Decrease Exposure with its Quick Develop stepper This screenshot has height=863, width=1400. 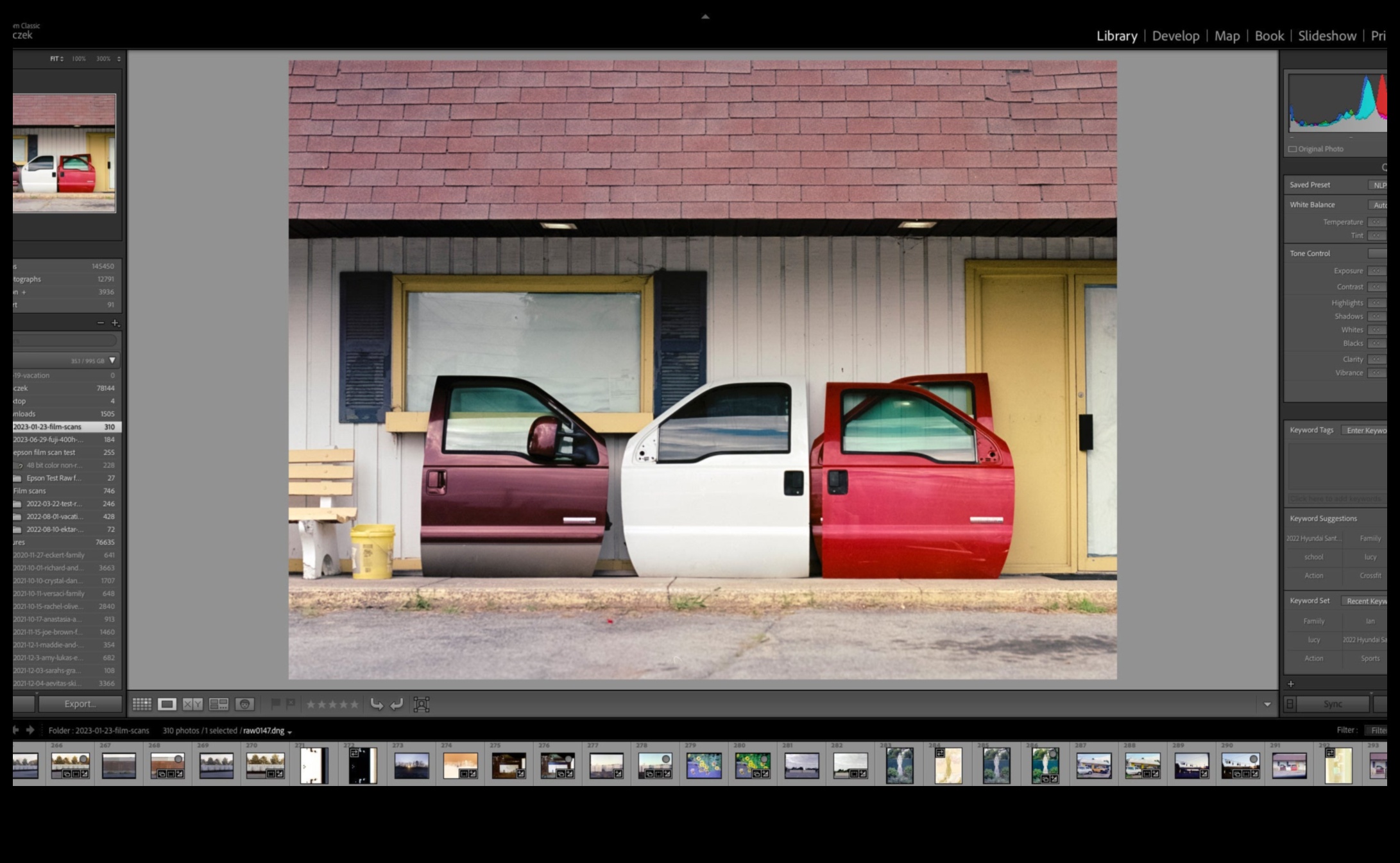click(x=1376, y=270)
